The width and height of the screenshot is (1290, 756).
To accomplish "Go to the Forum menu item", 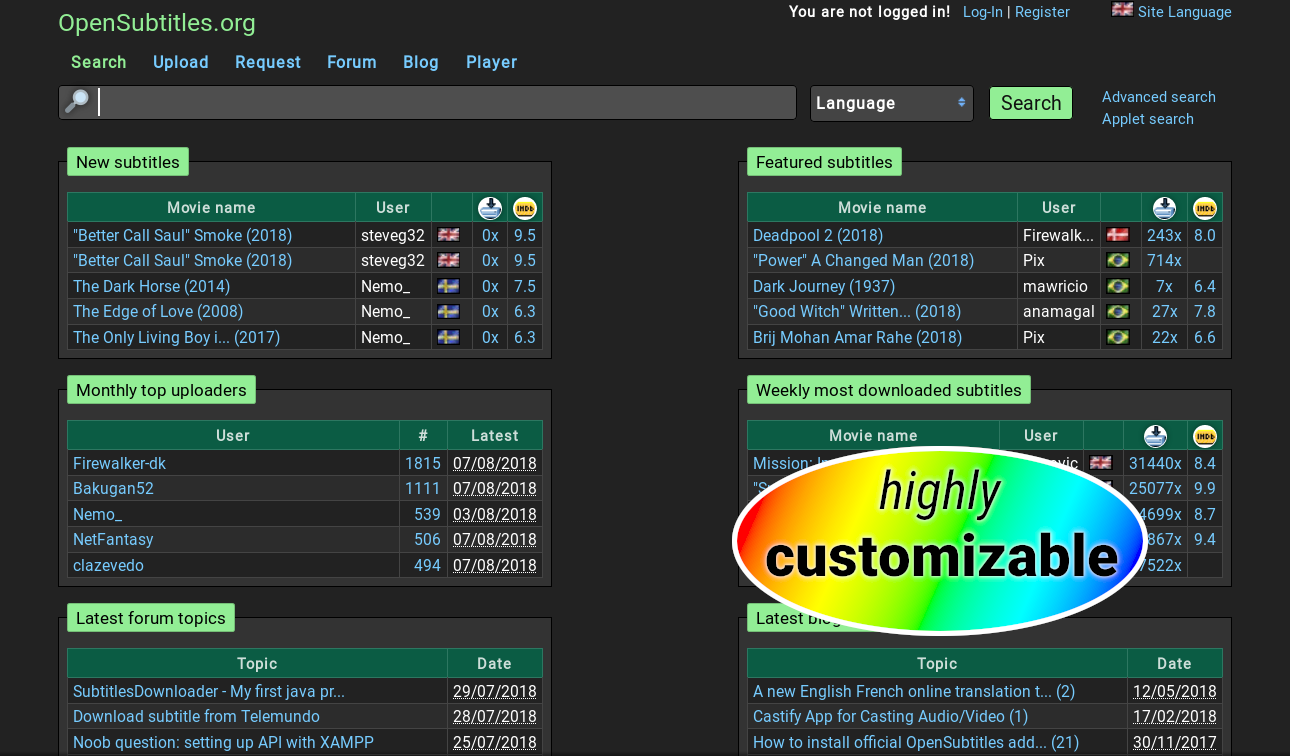I will pyautogui.click(x=352, y=62).
